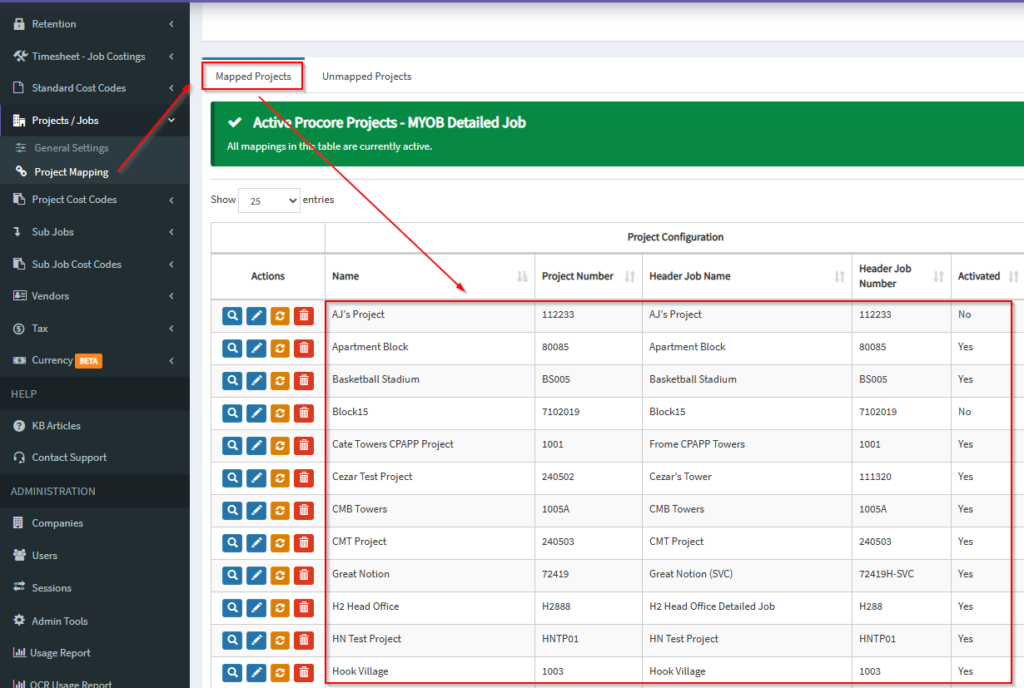Expand the Vendors sidebar menu
Screen dimensions: 1024x688
pos(95,296)
